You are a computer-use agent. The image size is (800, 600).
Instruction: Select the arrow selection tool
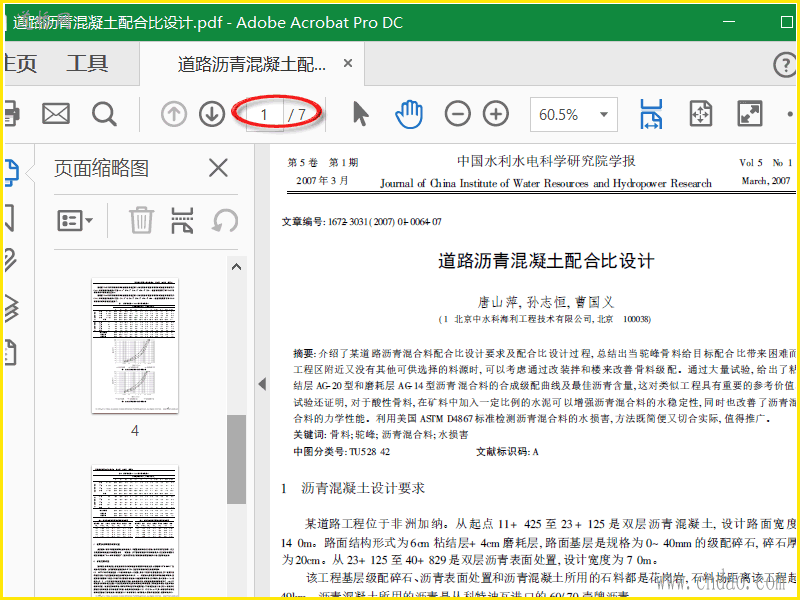(360, 114)
